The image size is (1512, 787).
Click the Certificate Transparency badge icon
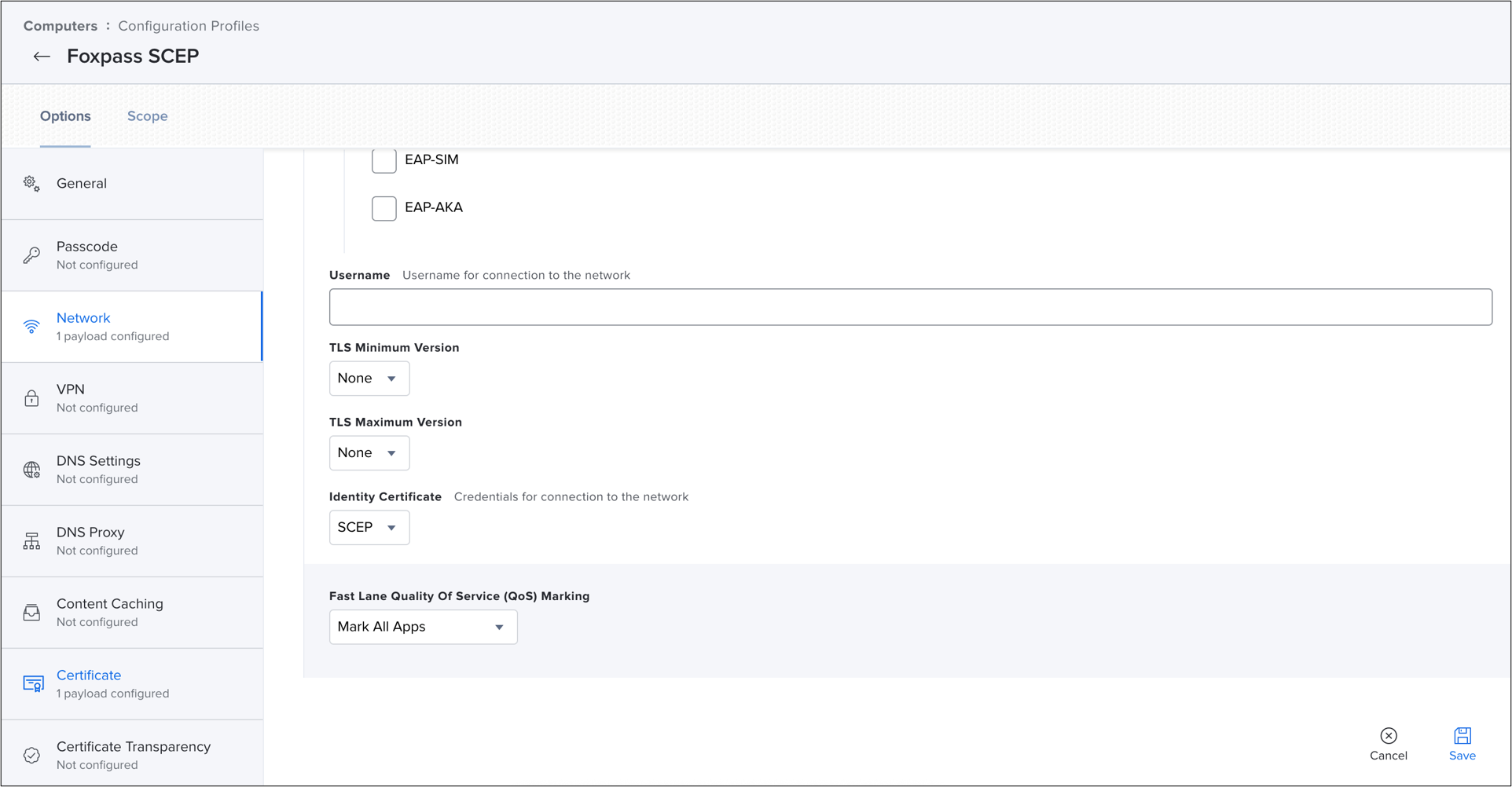pos(31,756)
